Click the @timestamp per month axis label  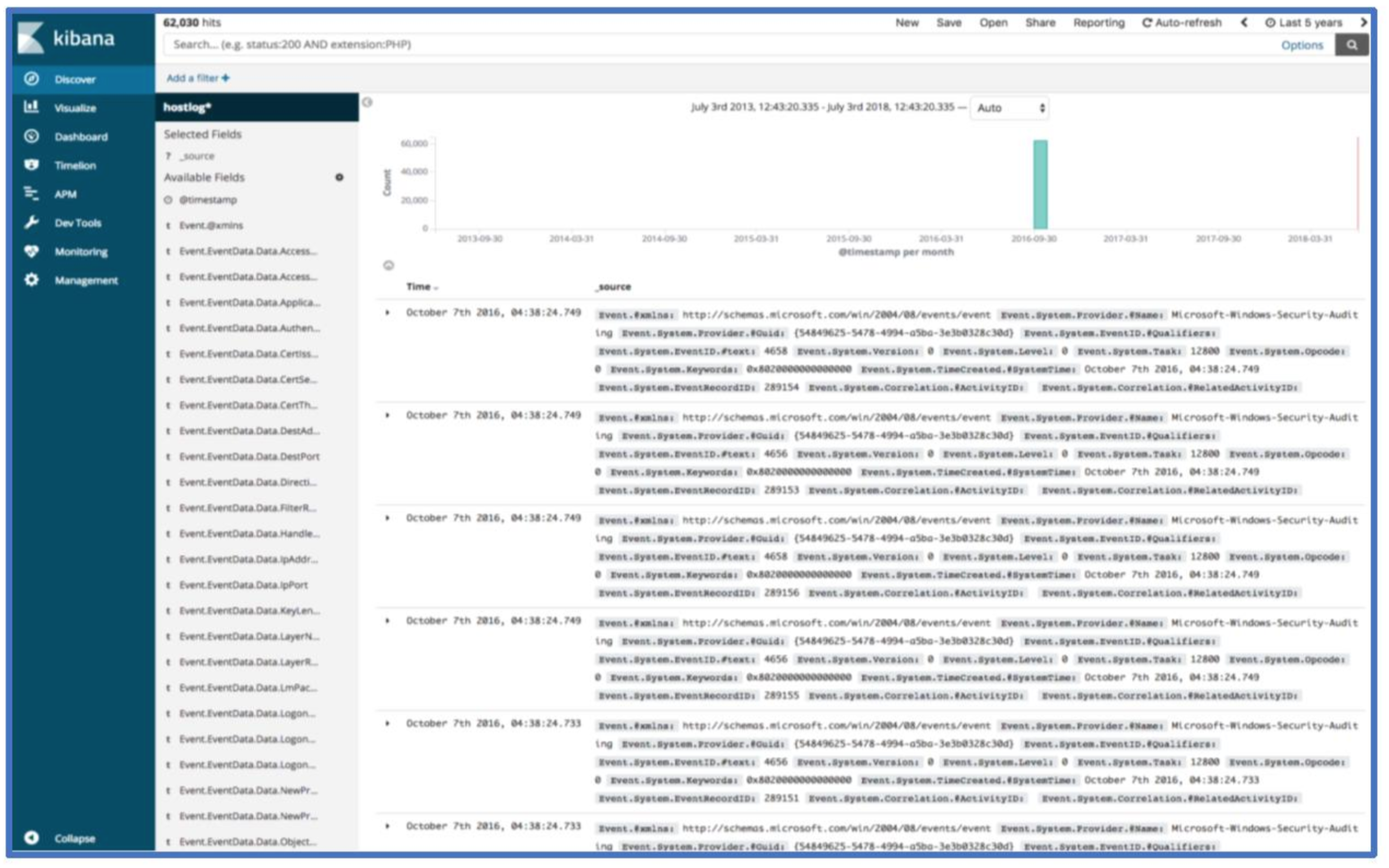pos(896,252)
